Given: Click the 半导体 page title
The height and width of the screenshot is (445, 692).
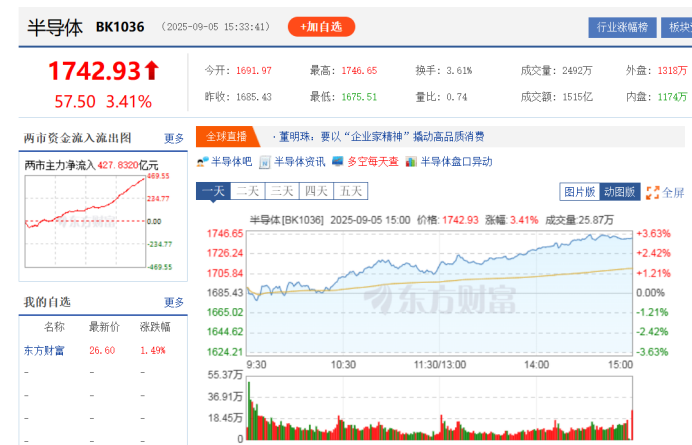Looking at the screenshot, I should point(55,27).
